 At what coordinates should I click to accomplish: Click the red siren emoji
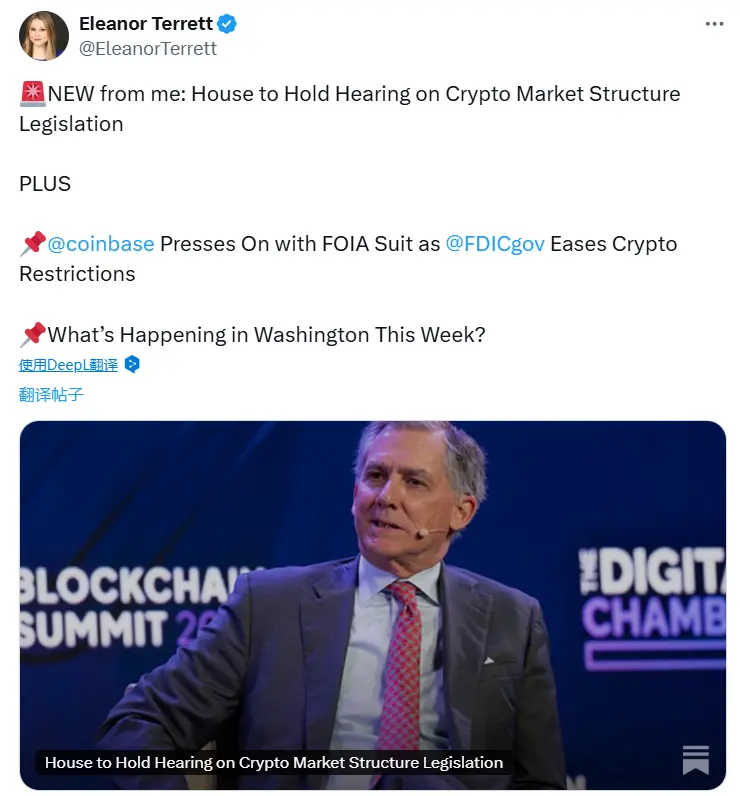click(33, 94)
